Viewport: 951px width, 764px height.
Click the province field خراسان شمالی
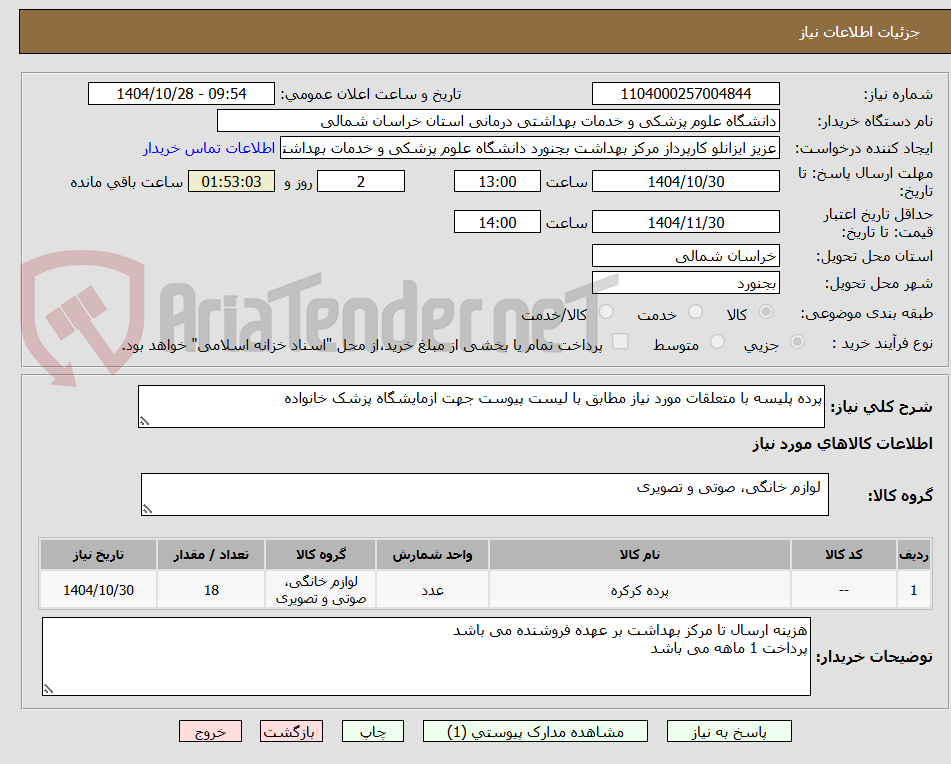point(685,256)
